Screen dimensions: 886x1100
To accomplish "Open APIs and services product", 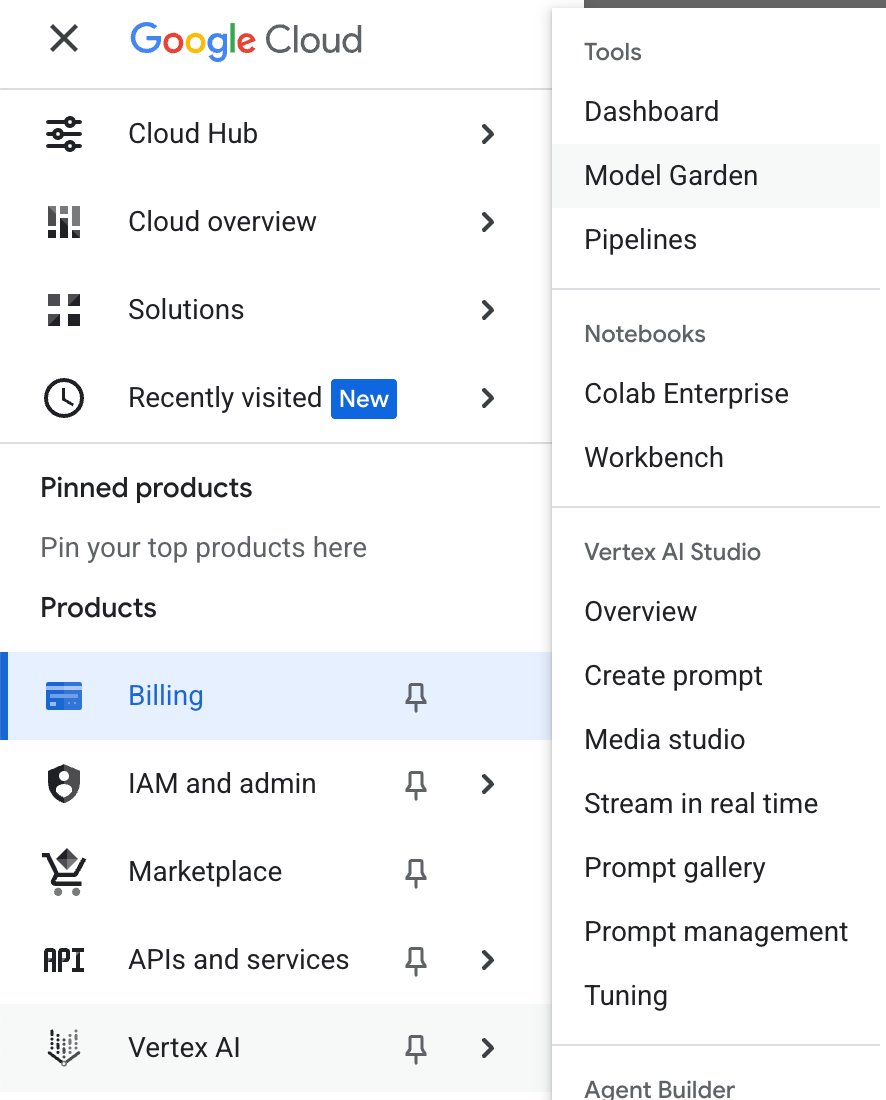I will 276,960.
